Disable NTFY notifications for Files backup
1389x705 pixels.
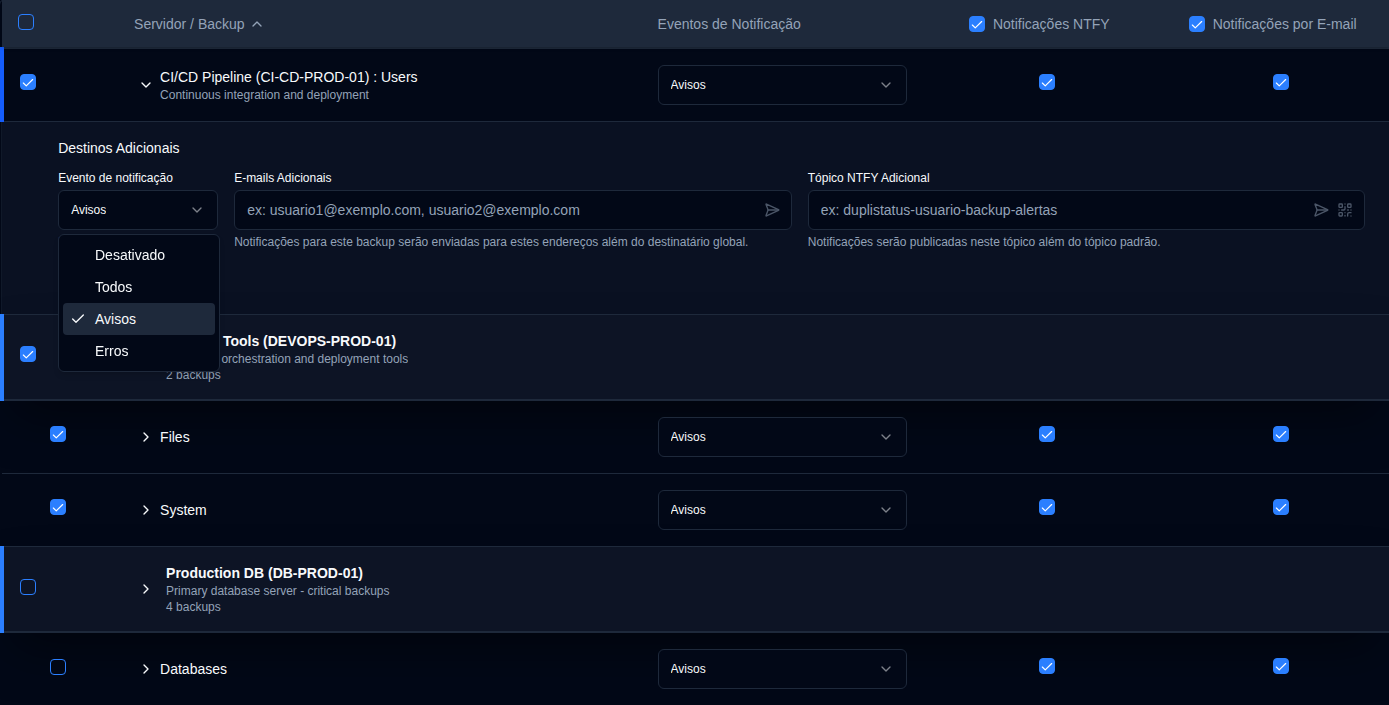[1047, 434]
